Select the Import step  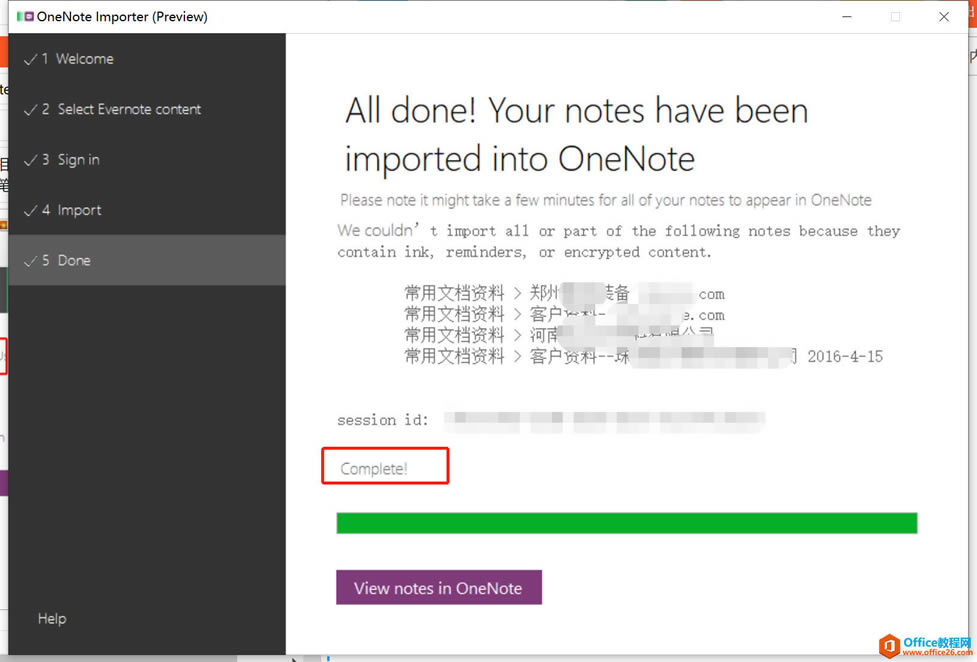coord(79,210)
